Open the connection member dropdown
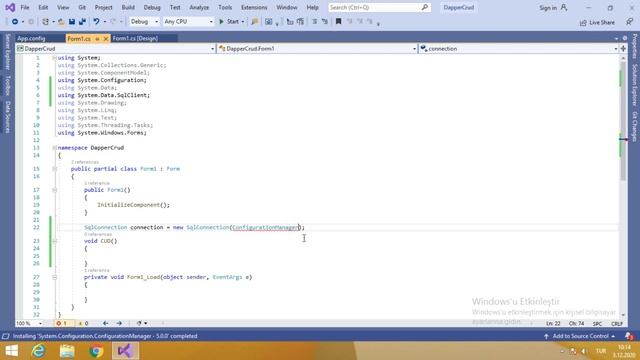Screen dimensions: 640x360 click(x=518, y=49)
